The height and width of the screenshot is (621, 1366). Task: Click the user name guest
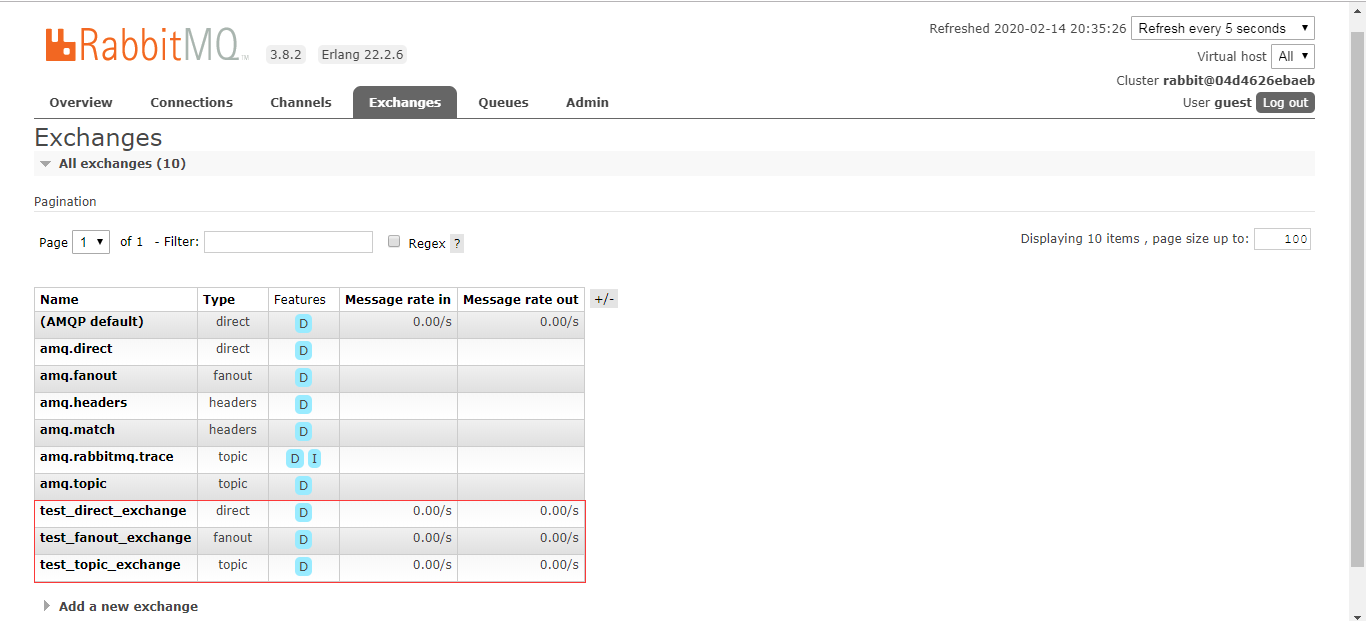point(1233,103)
